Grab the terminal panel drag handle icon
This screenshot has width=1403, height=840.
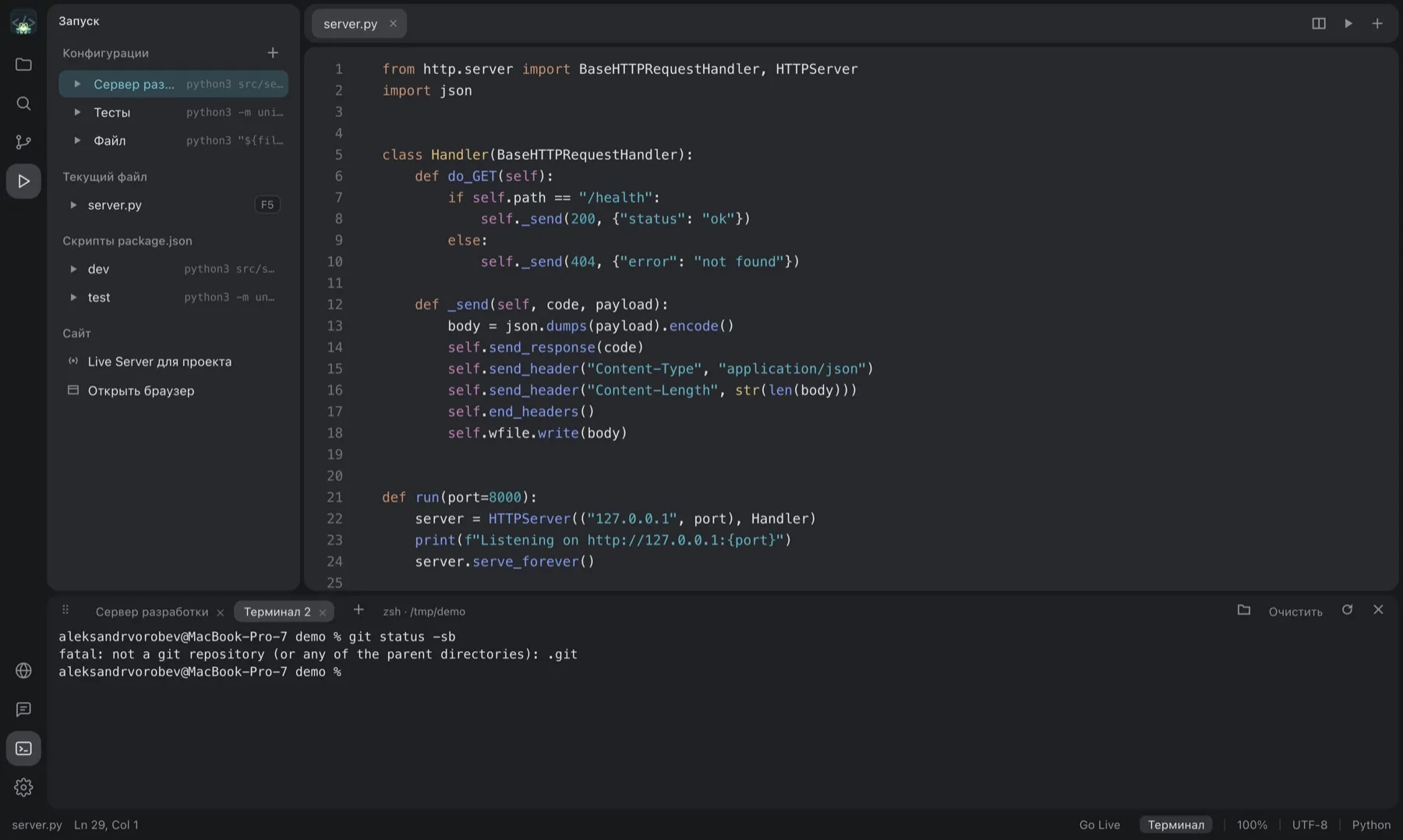(x=65, y=610)
